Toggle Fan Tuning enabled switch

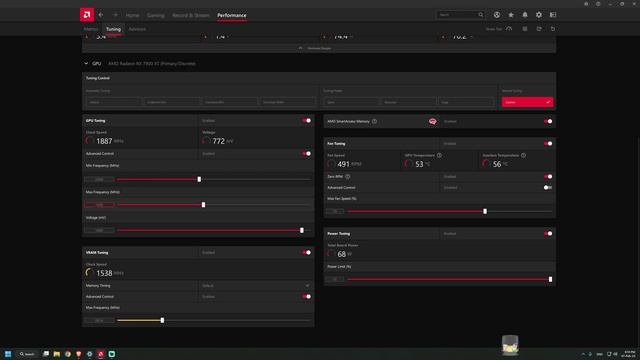coord(548,144)
